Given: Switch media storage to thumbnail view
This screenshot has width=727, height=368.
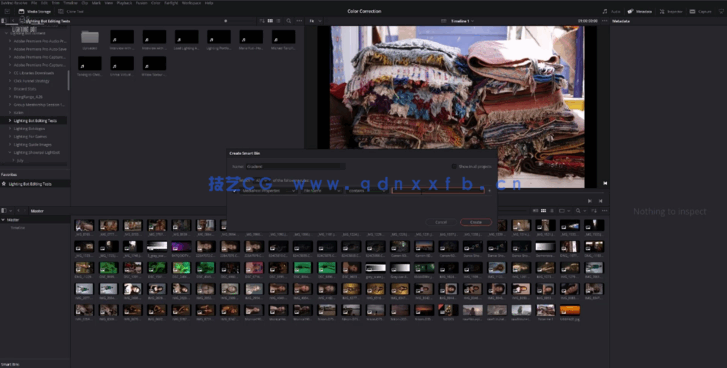Looking at the screenshot, I should click(270, 21).
